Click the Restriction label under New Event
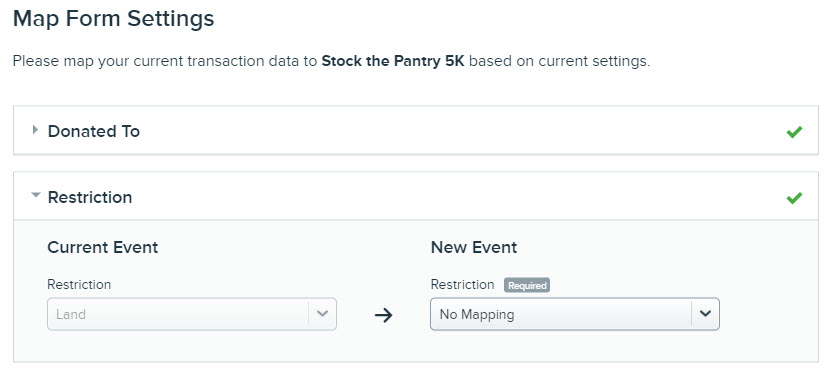Viewport: 832px width, 374px height. [462, 284]
